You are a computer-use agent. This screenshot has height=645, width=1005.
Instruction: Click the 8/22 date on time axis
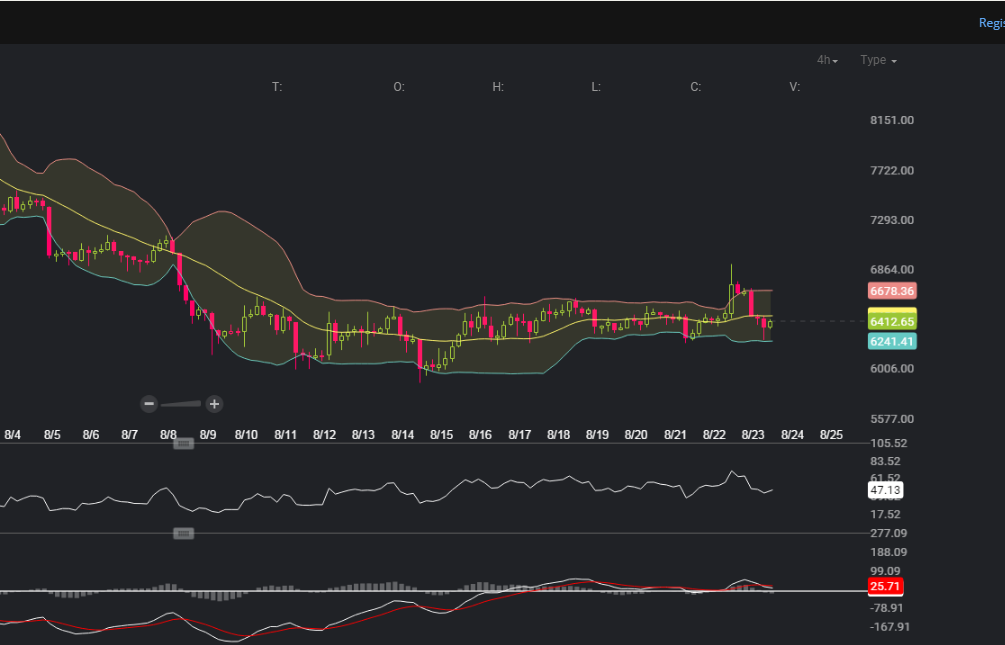(714, 435)
